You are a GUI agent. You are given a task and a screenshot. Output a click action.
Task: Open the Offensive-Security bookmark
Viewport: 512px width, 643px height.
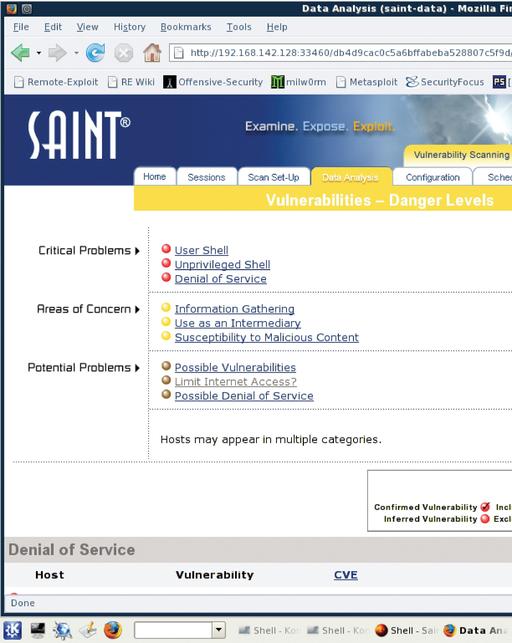(213, 82)
